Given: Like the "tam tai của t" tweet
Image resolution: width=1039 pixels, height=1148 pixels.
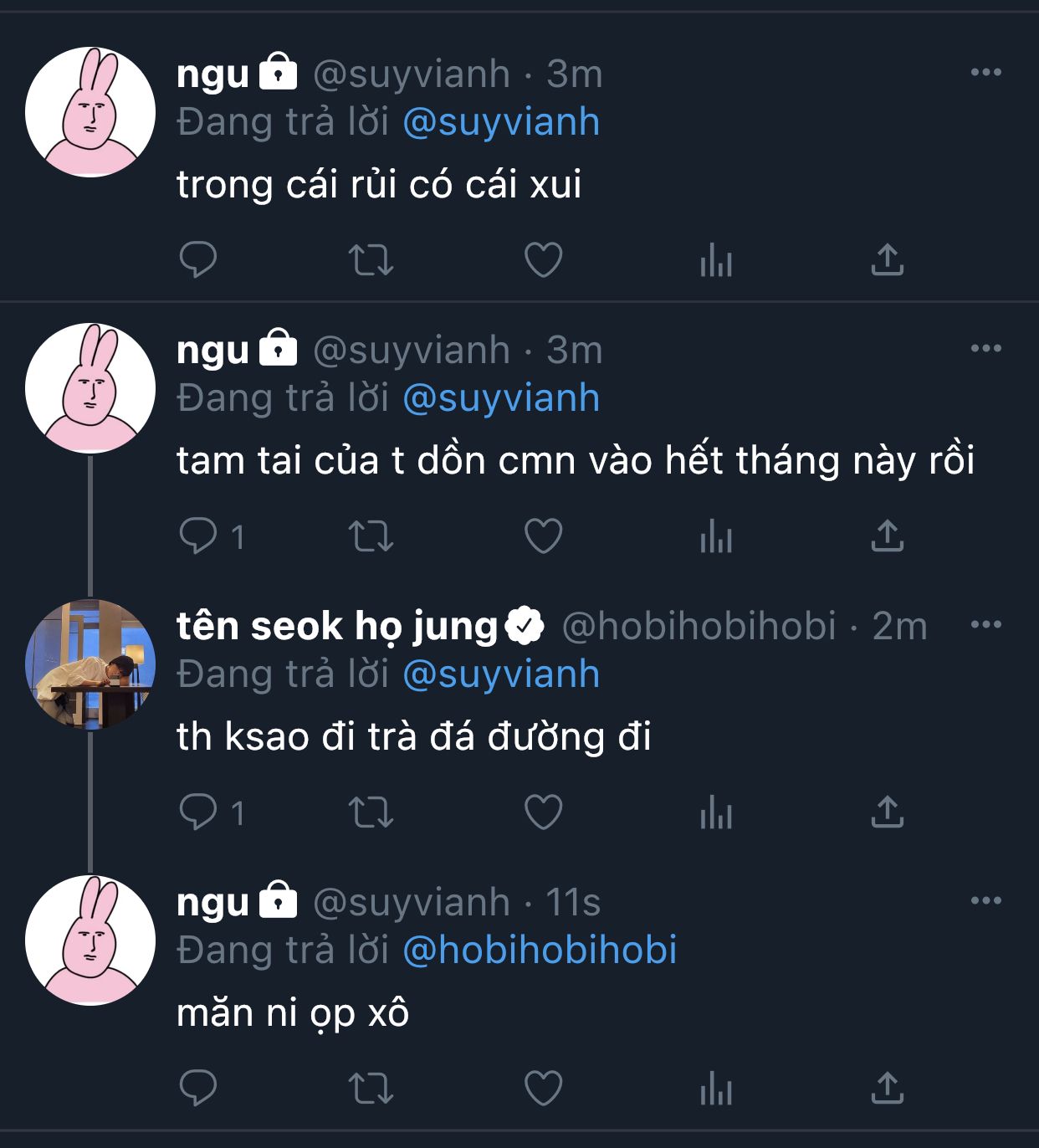Looking at the screenshot, I should [x=543, y=536].
